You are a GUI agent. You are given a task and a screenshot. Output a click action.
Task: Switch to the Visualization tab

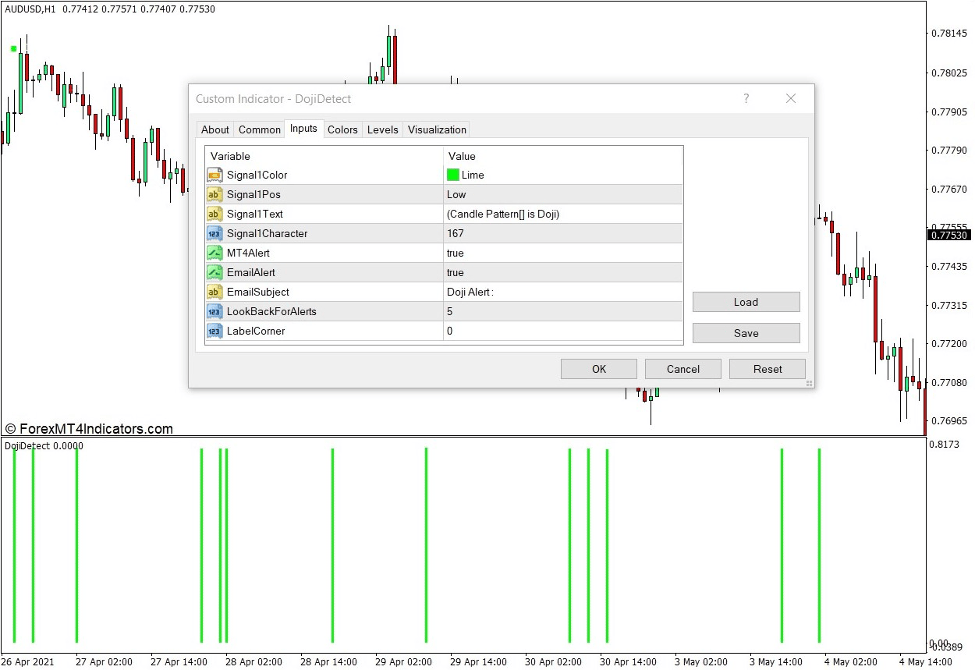pyautogui.click(x=437, y=130)
